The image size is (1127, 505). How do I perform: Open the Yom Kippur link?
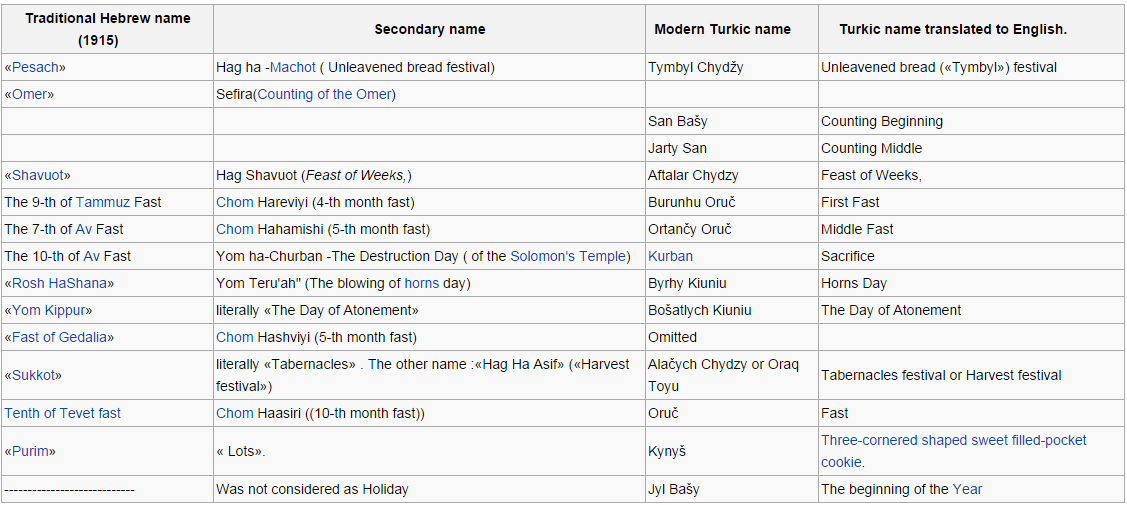pyautogui.click(x=52, y=310)
